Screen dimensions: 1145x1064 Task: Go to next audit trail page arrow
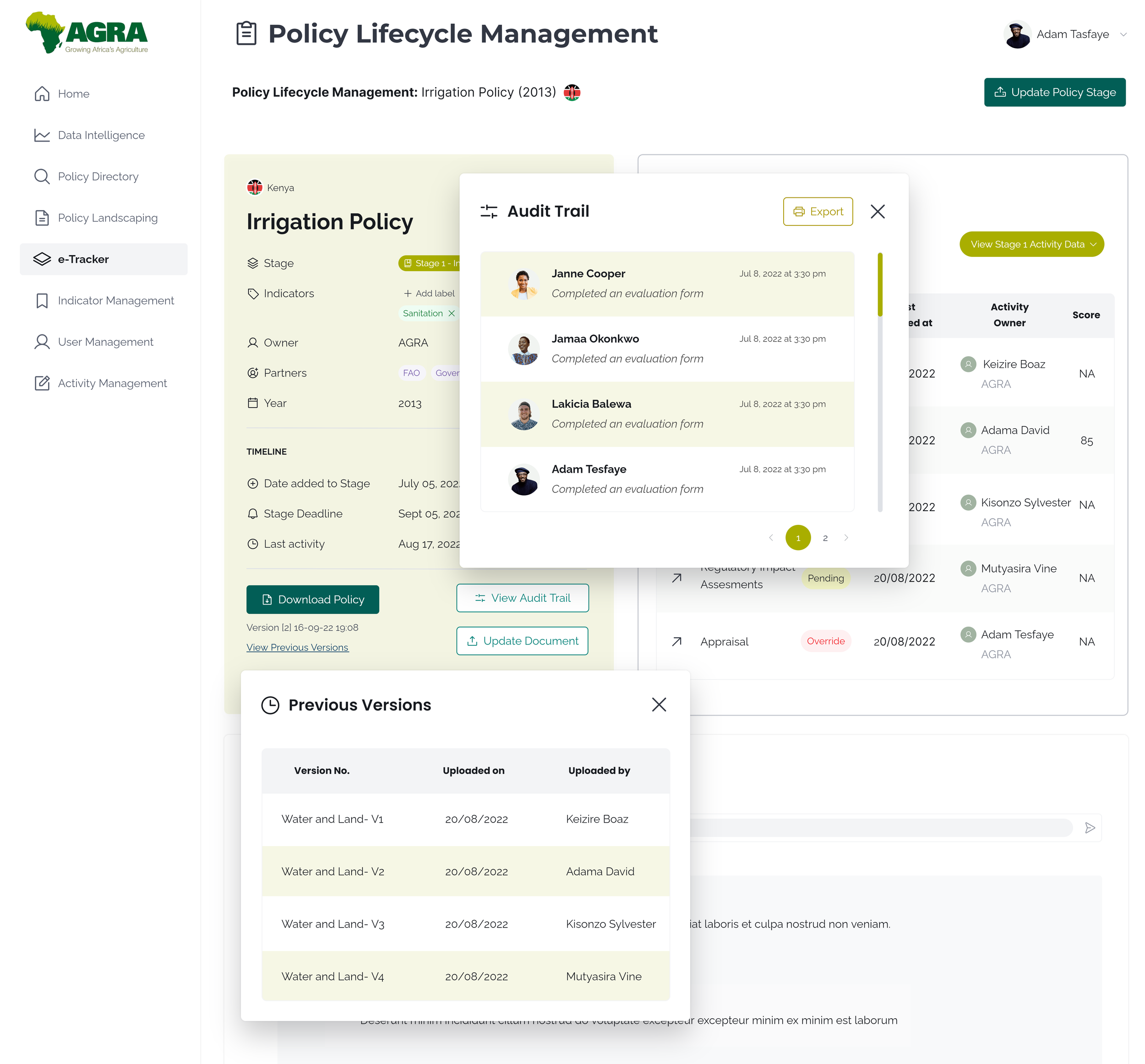[846, 538]
